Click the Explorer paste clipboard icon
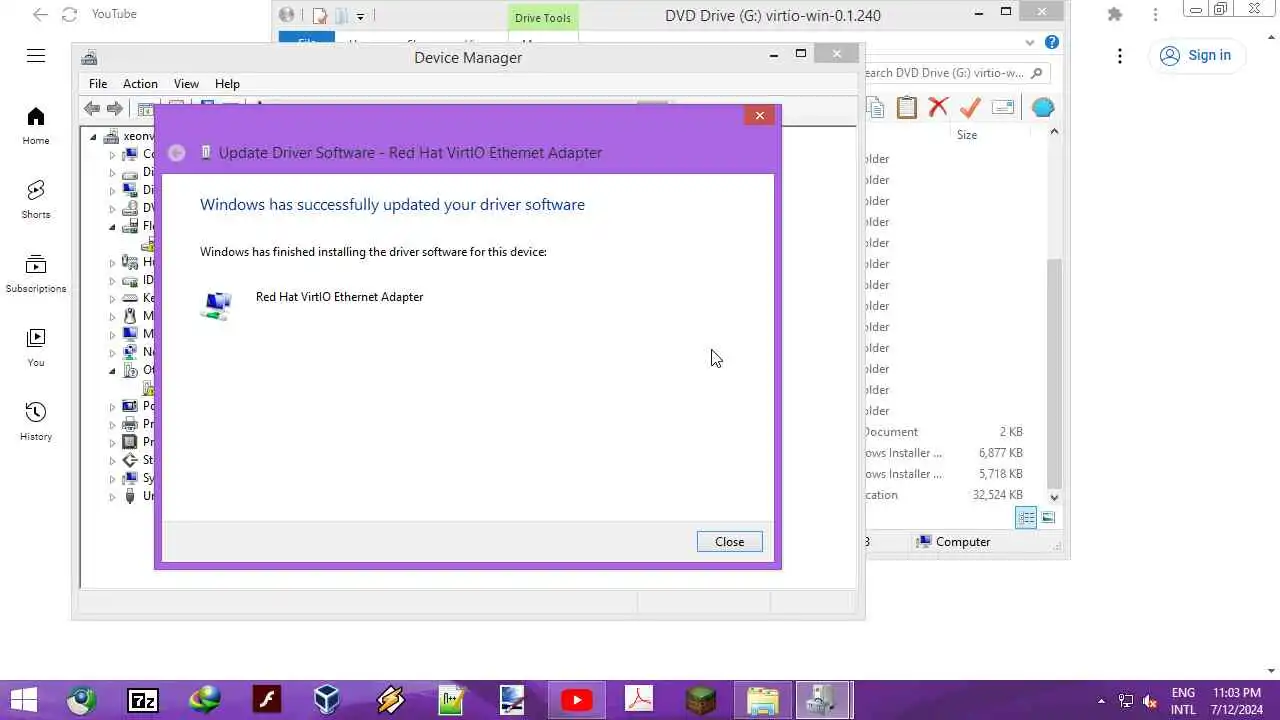Viewport: 1280px width, 720px height. (907, 108)
